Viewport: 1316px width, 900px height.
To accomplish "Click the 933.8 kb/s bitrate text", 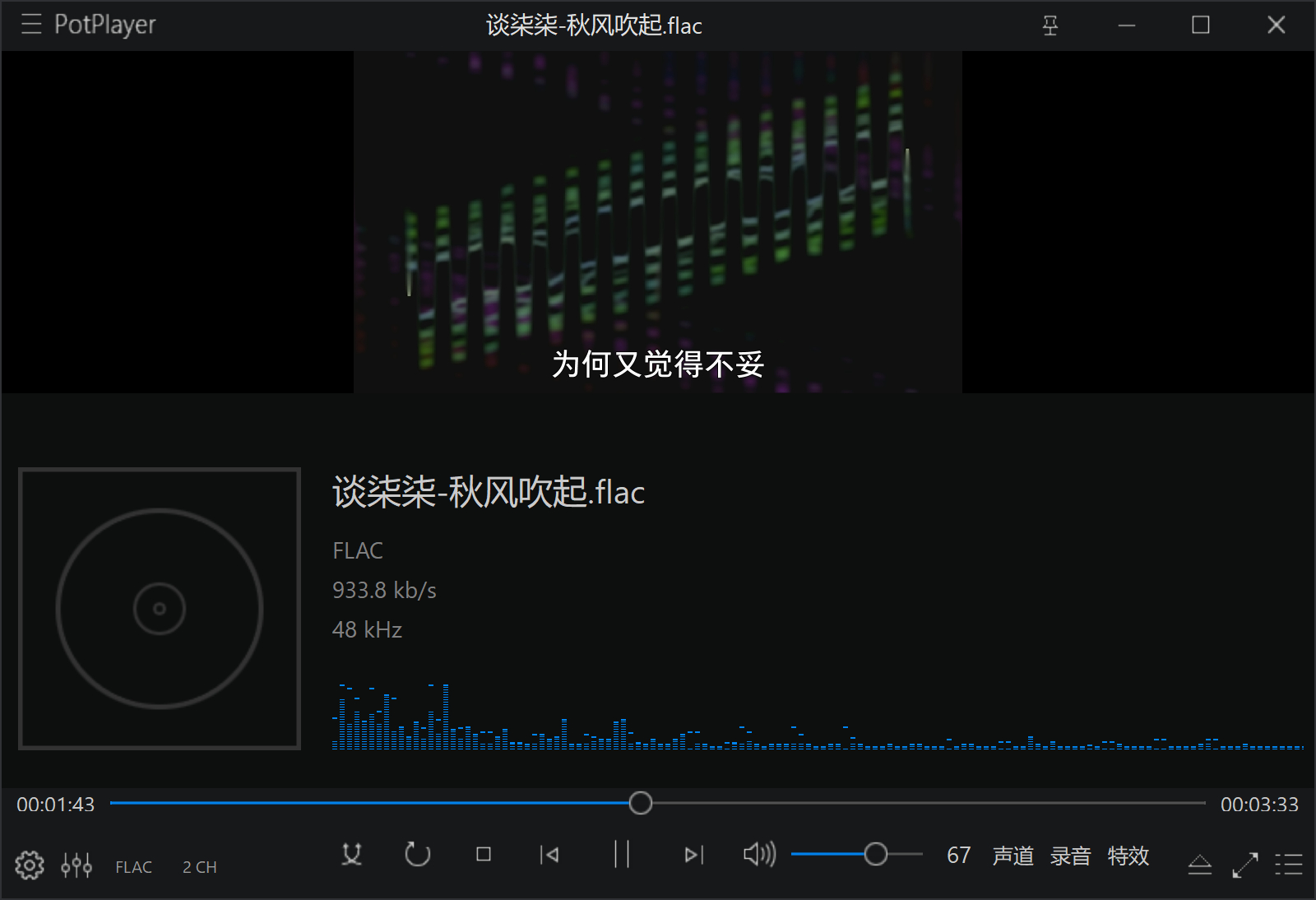I will pos(384,591).
